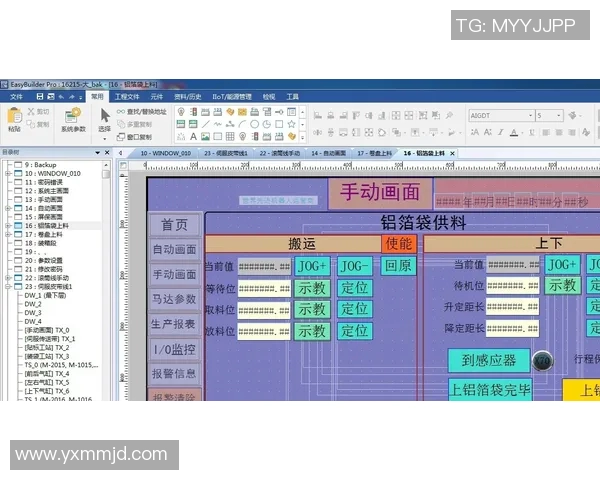The height and width of the screenshot is (480, 600).
Task: Click the 到感应器 button on canvas
Action: click(x=489, y=360)
